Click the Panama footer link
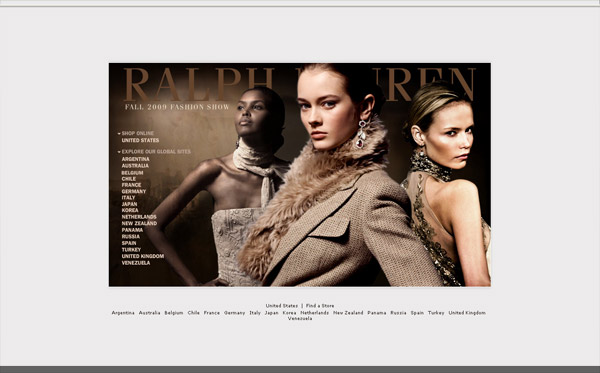This screenshot has height=373, width=600. pos(377,313)
